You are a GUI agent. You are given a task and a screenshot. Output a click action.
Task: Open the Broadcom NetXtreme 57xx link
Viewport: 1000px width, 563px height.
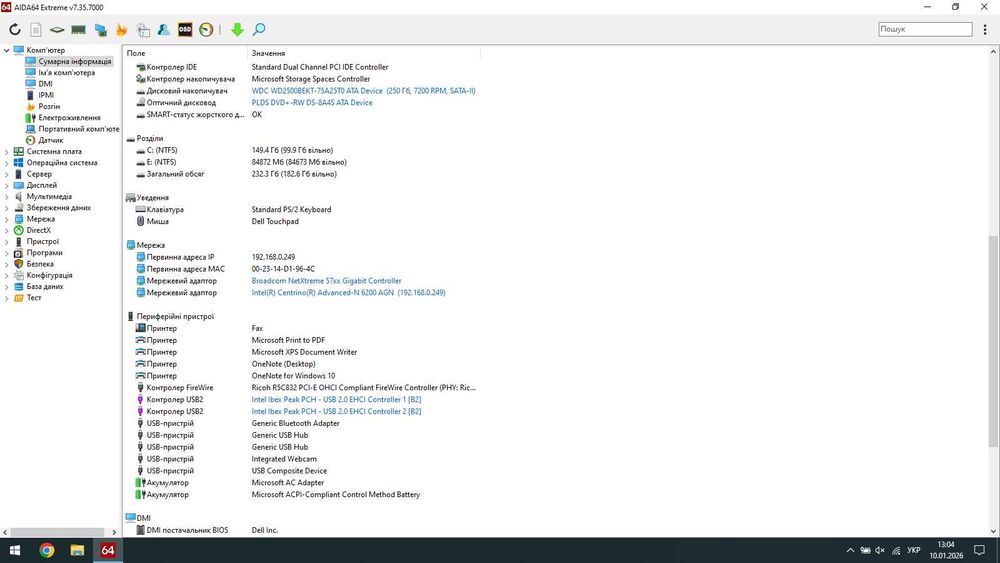click(x=326, y=281)
